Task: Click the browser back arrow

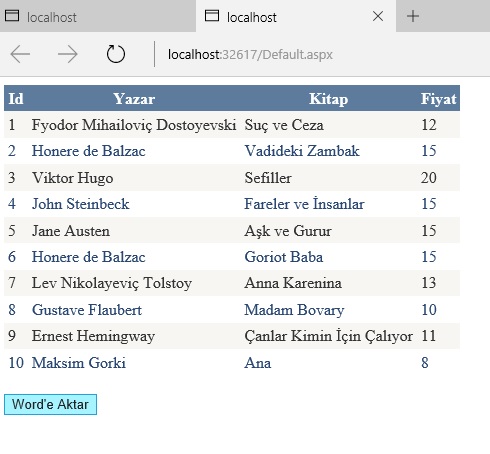Action: point(20,54)
